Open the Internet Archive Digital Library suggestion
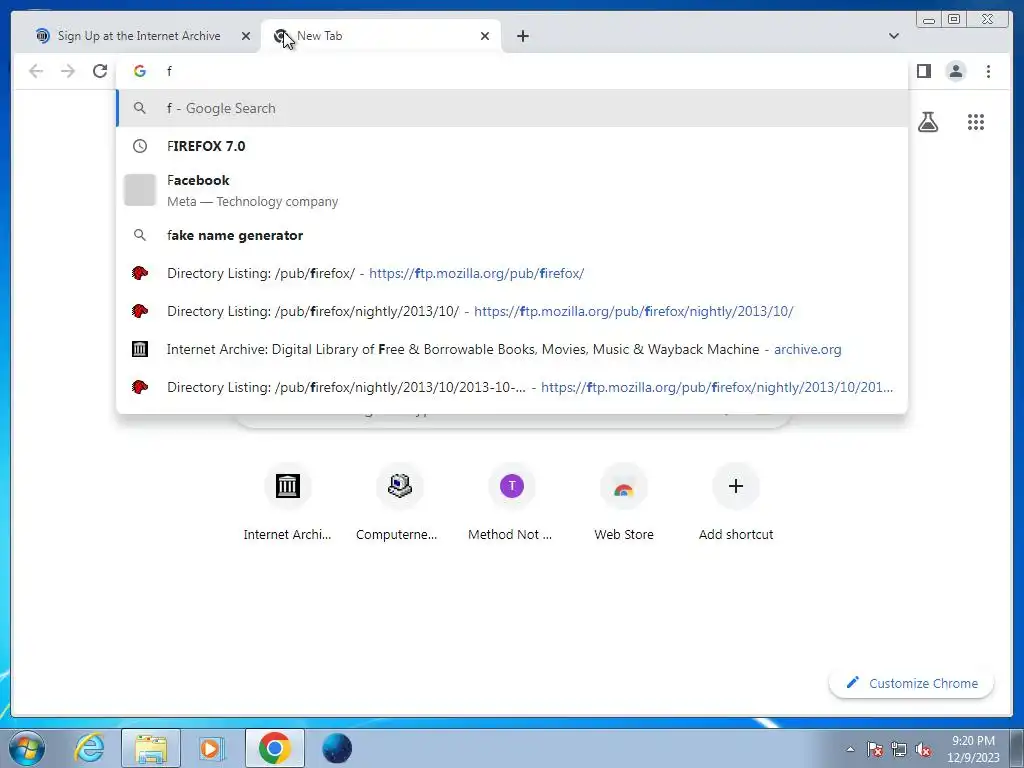Image resolution: width=1024 pixels, height=768 pixels. click(512, 349)
